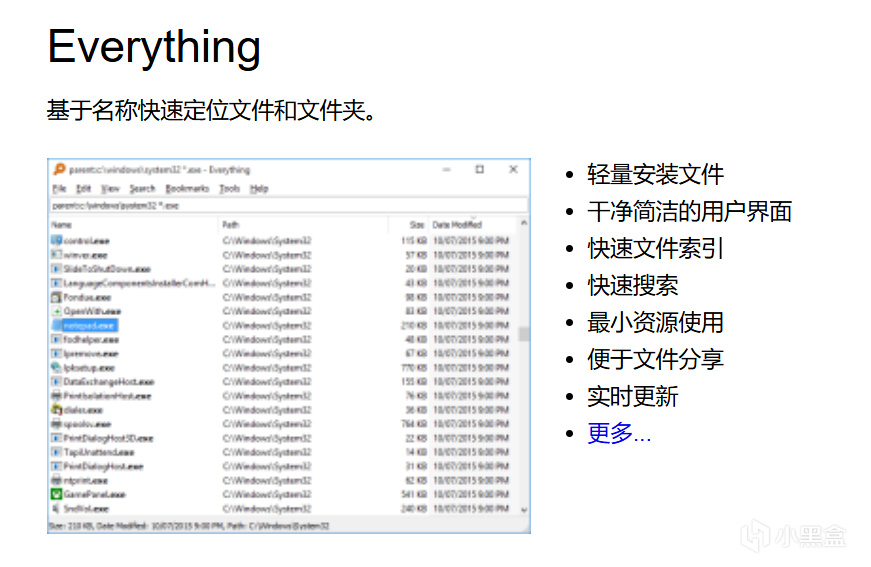Image resolution: width=871 pixels, height=567 pixels.
Task: Click the date cell in the SndVol.exe row
Action: coord(471,509)
